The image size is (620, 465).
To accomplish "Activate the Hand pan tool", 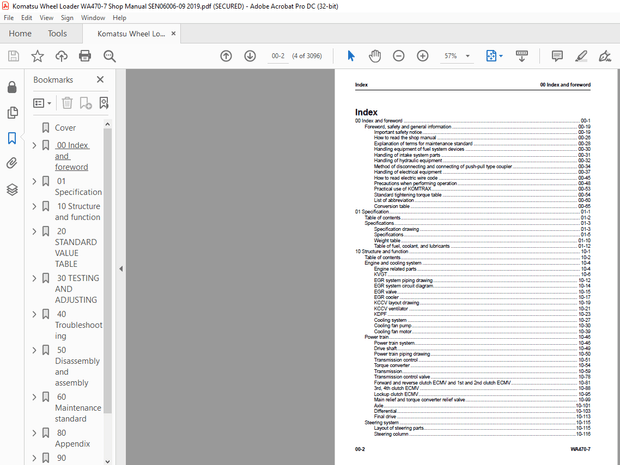I will [x=375, y=56].
